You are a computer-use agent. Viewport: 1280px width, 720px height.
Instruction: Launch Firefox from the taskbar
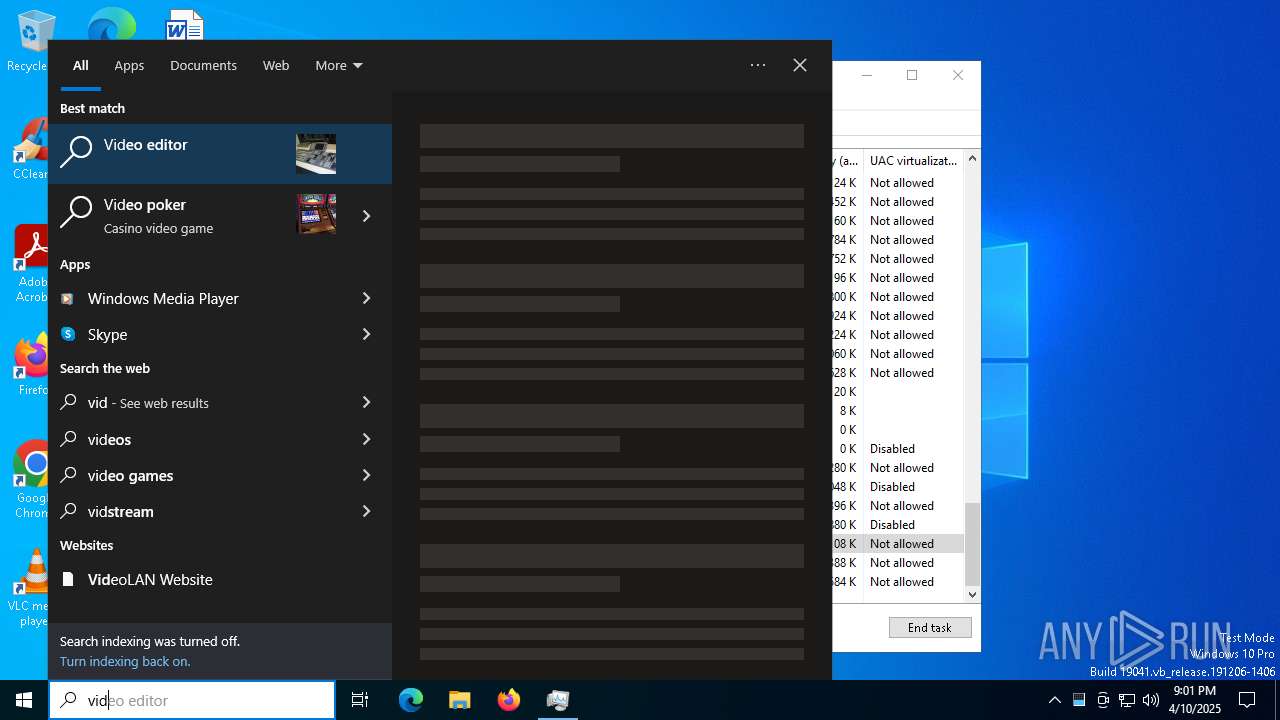509,700
